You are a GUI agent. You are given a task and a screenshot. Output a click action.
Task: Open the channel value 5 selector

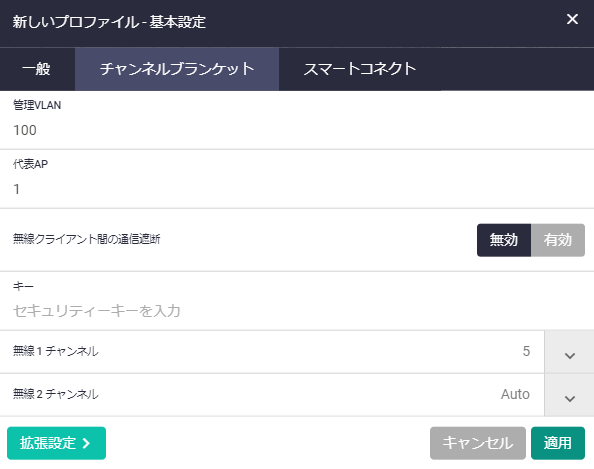click(526, 351)
